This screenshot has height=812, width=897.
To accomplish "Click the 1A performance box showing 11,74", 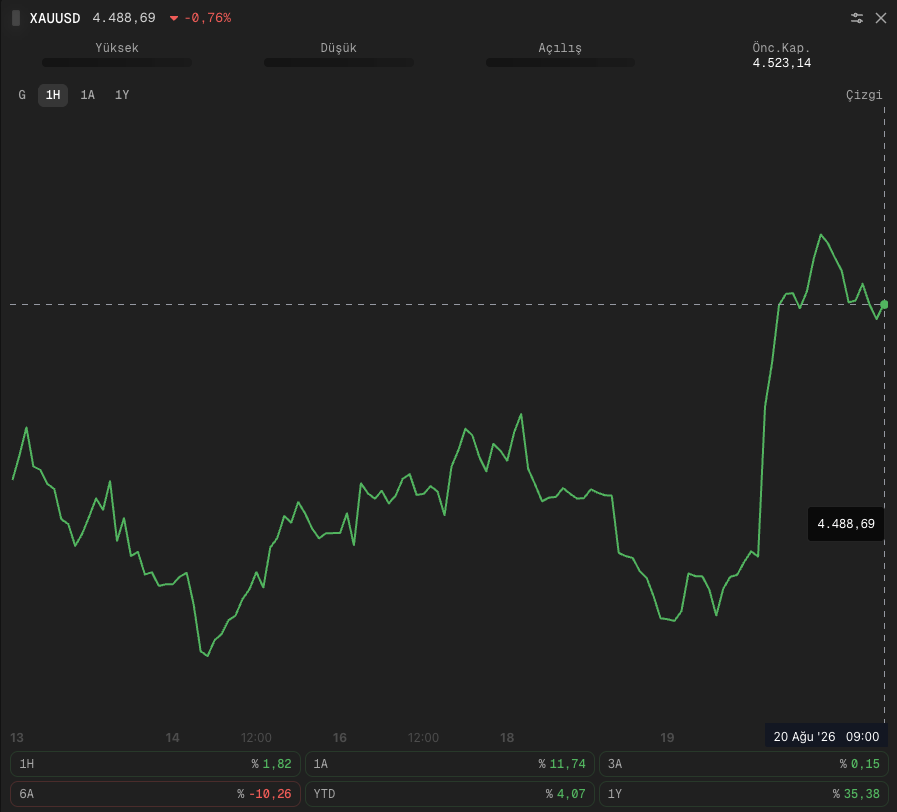I will [x=450, y=764].
